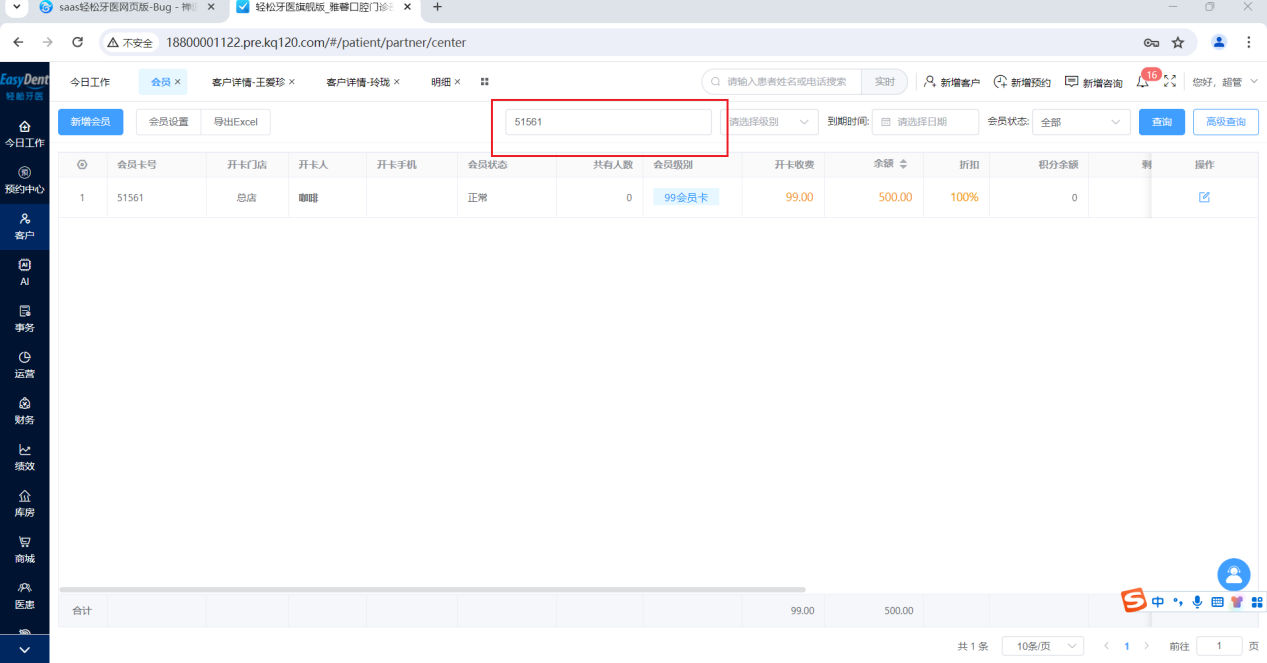Viewport: 1267px width, 663px height.
Task: Open the 请选择级别 dropdown
Action: [x=769, y=122]
